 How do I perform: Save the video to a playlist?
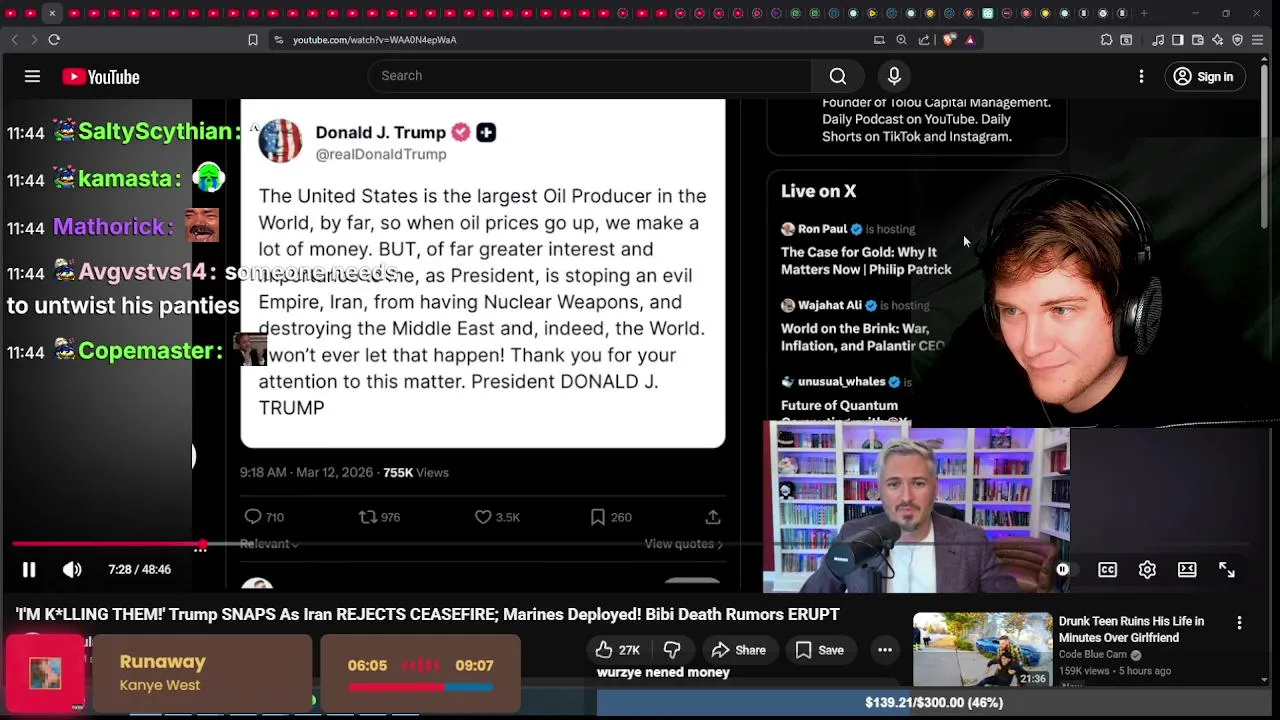coord(820,650)
